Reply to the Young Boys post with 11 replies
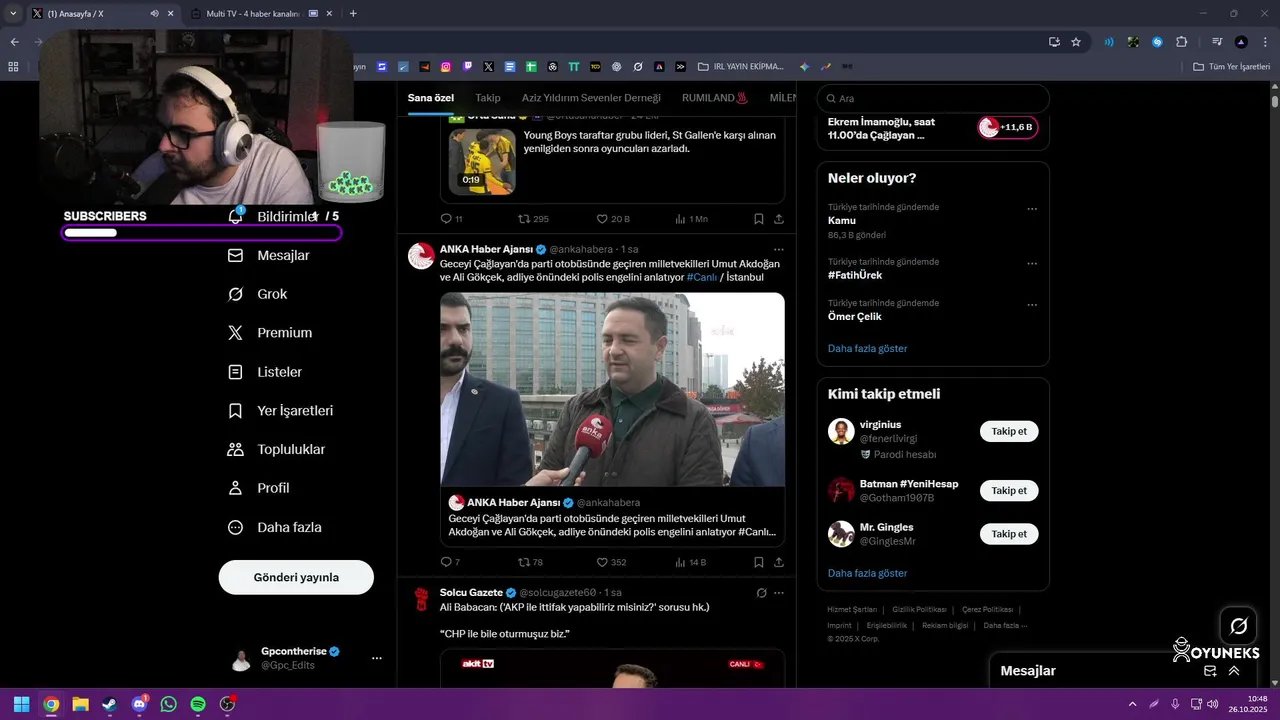Screen dimensions: 1280x720 [446, 219]
